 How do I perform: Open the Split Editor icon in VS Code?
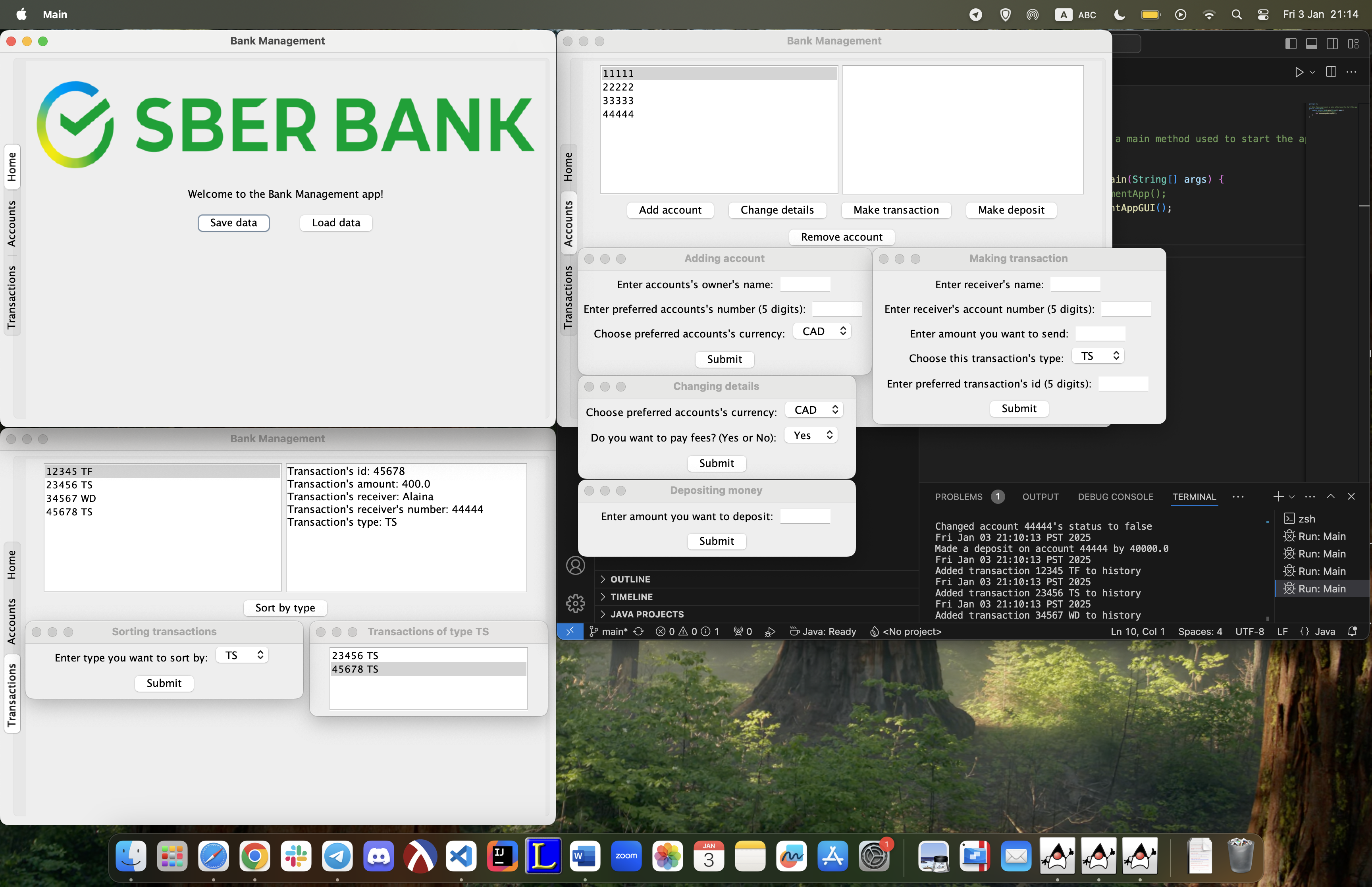(x=1331, y=72)
